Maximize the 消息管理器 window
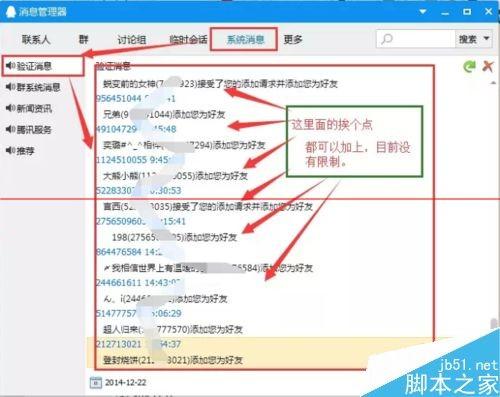Image resolution: width=500 pixels, height=397 pixels. [467, 12]
